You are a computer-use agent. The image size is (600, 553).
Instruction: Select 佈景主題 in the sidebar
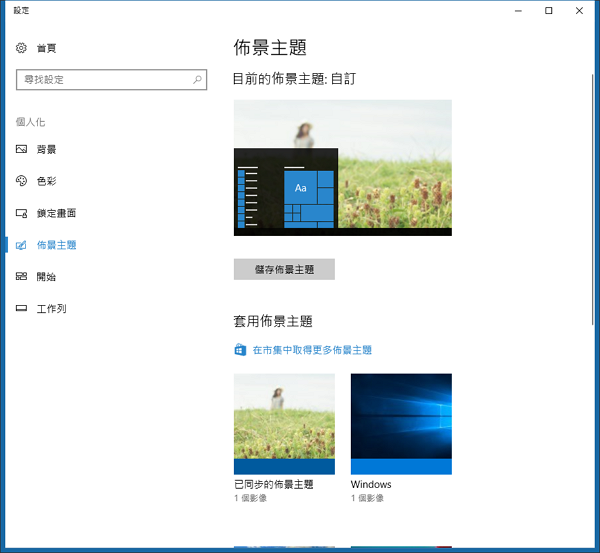tap(56, 245)
